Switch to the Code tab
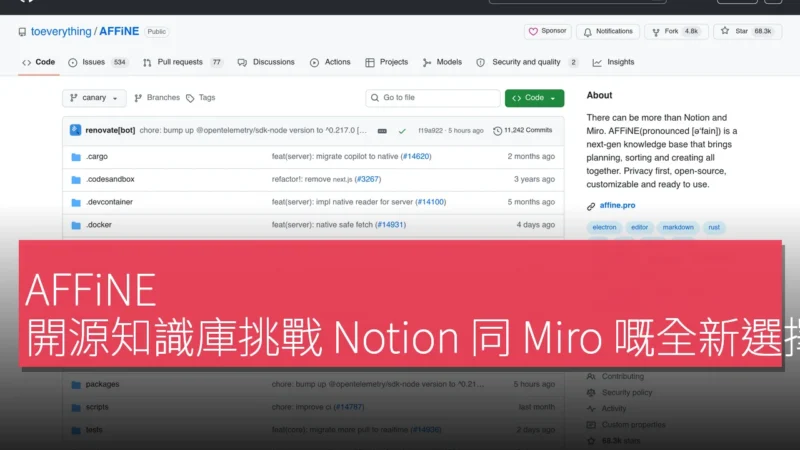This screenshot has width=800, height=450. 39,62
